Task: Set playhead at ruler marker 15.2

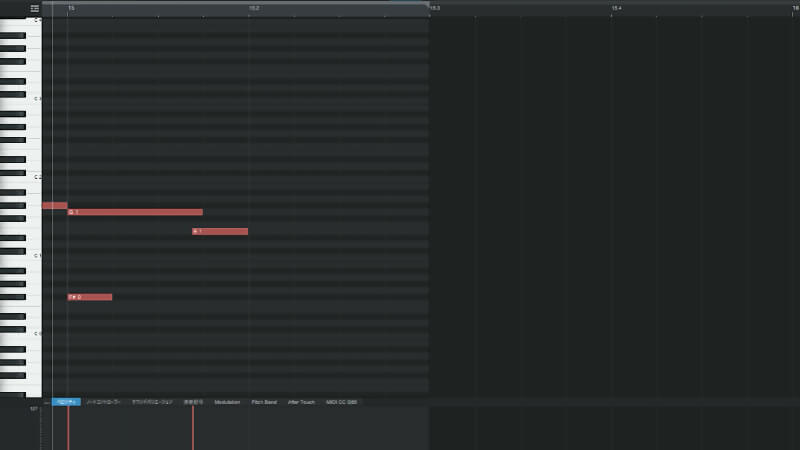Action: (x=254, y=8)
